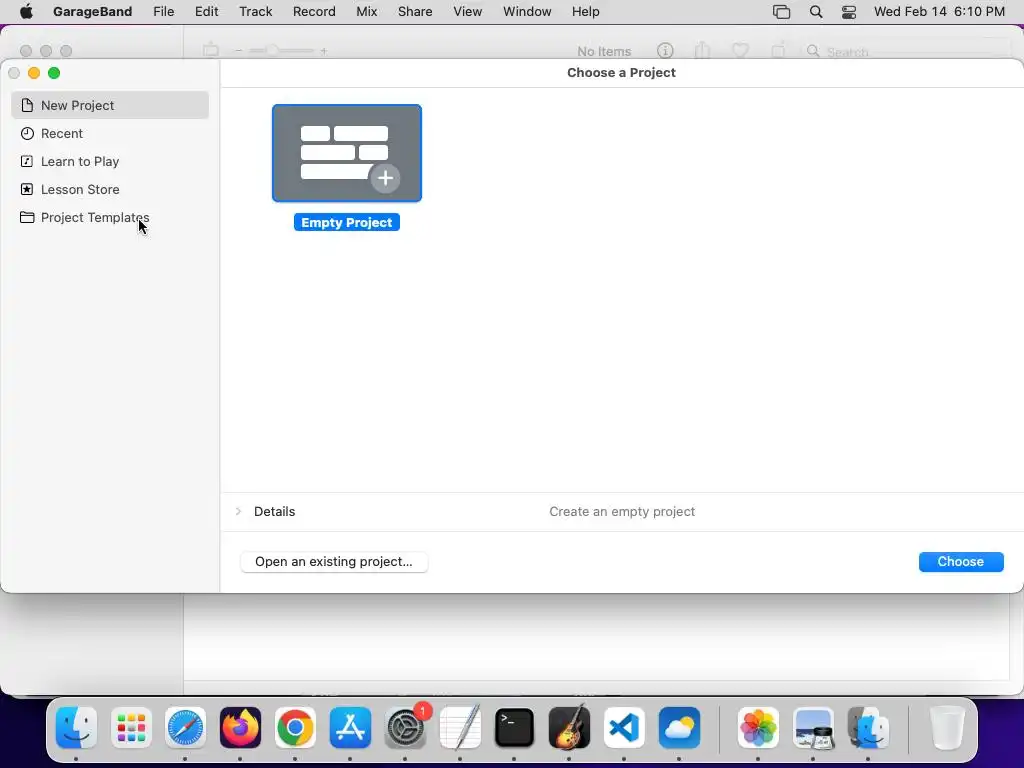
Task: Expand the Details disclosure chevron
Action: [238, 511]
